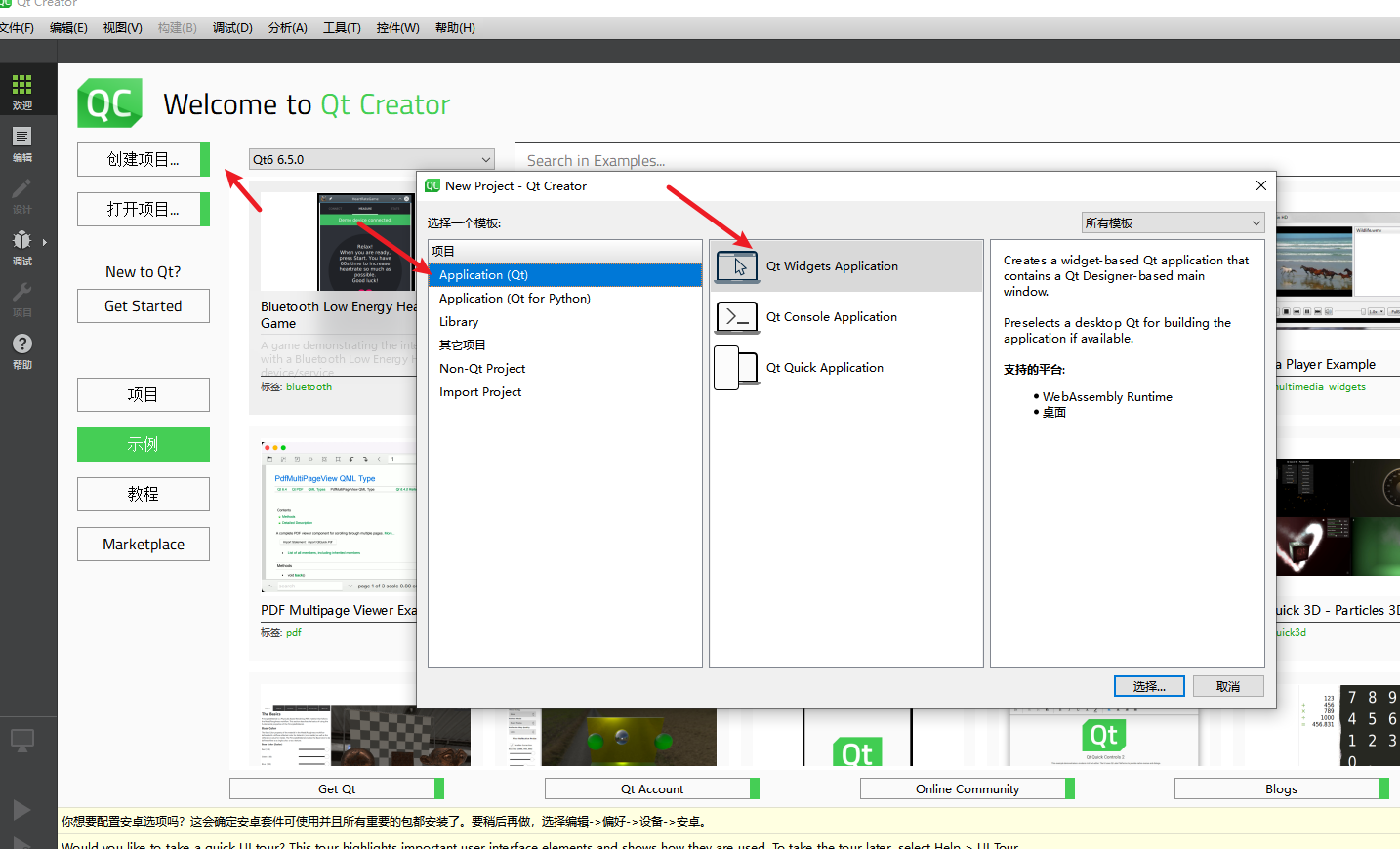Open the Player Example thumbnail

pyautogui.click(x=1338, y=270)
